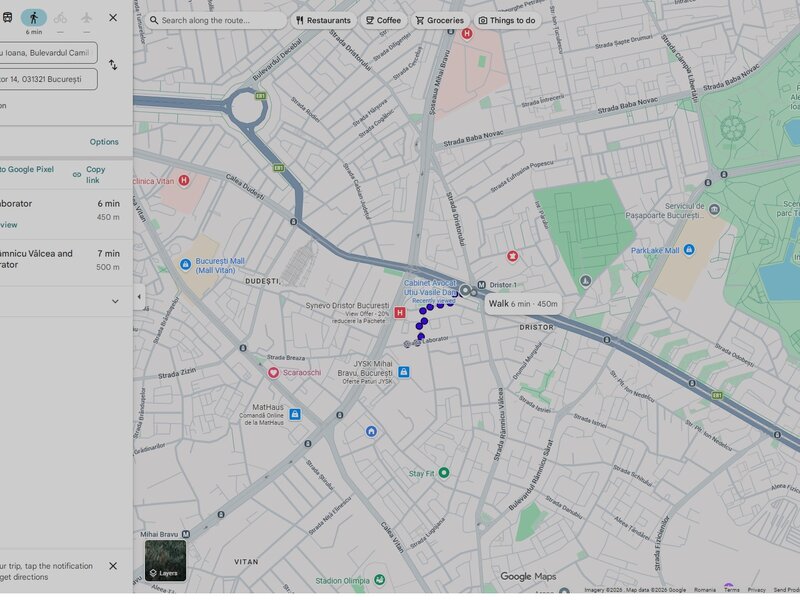This screenshot has height=600, width=800.
Task: Click the MatHaus shopping pin
Action: coord(295,414)
